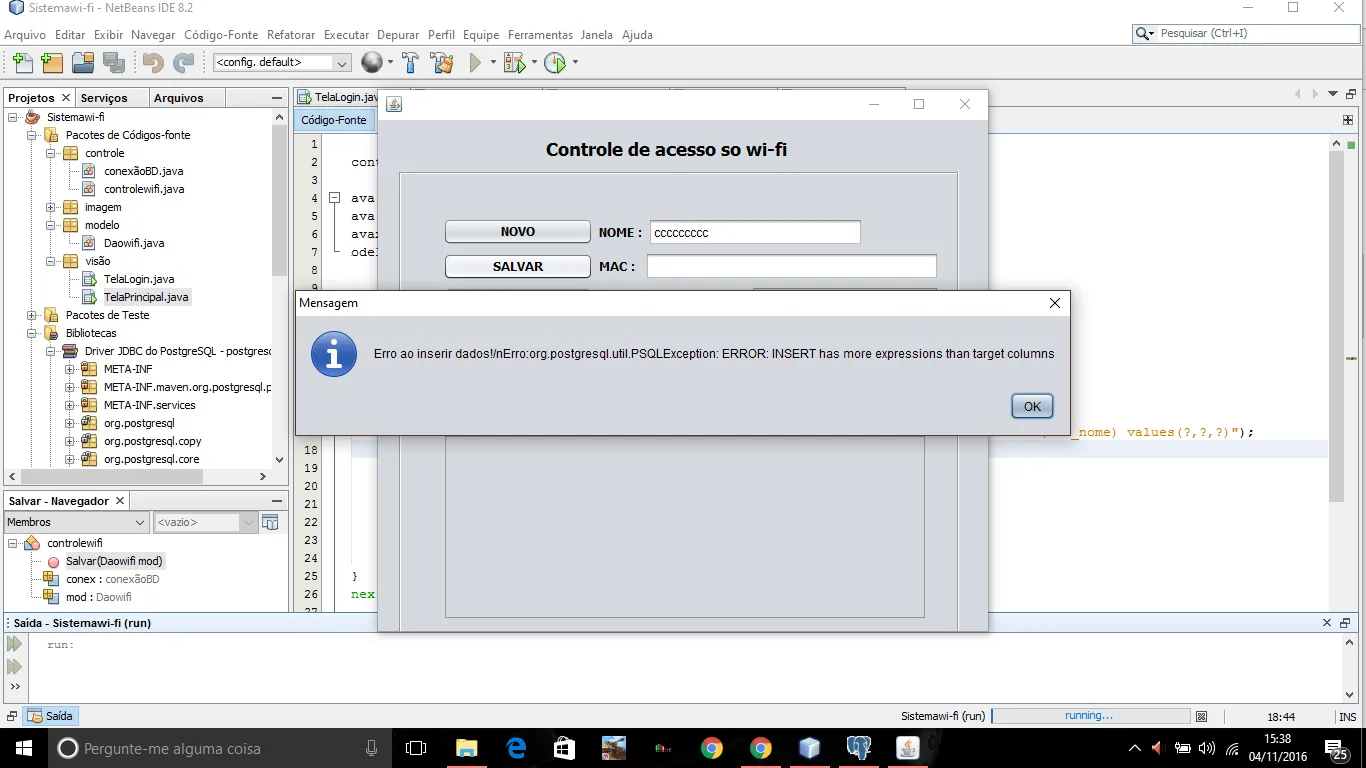Click the Save All toolbar icon

pyautogui.click(x=113, y=62)
